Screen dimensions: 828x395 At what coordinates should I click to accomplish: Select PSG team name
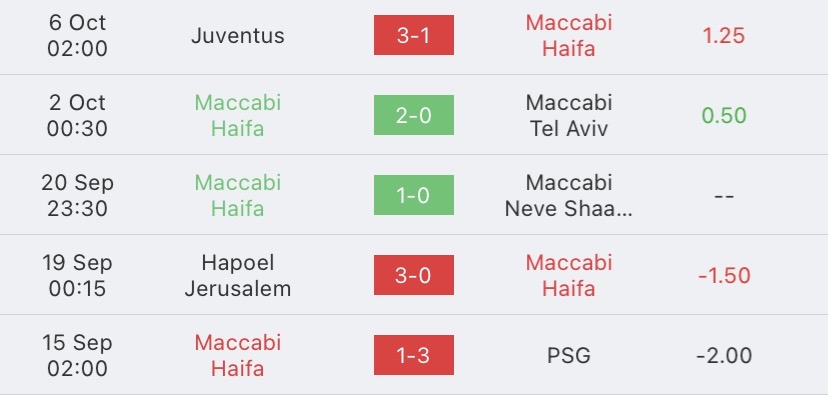pos(569,355)
